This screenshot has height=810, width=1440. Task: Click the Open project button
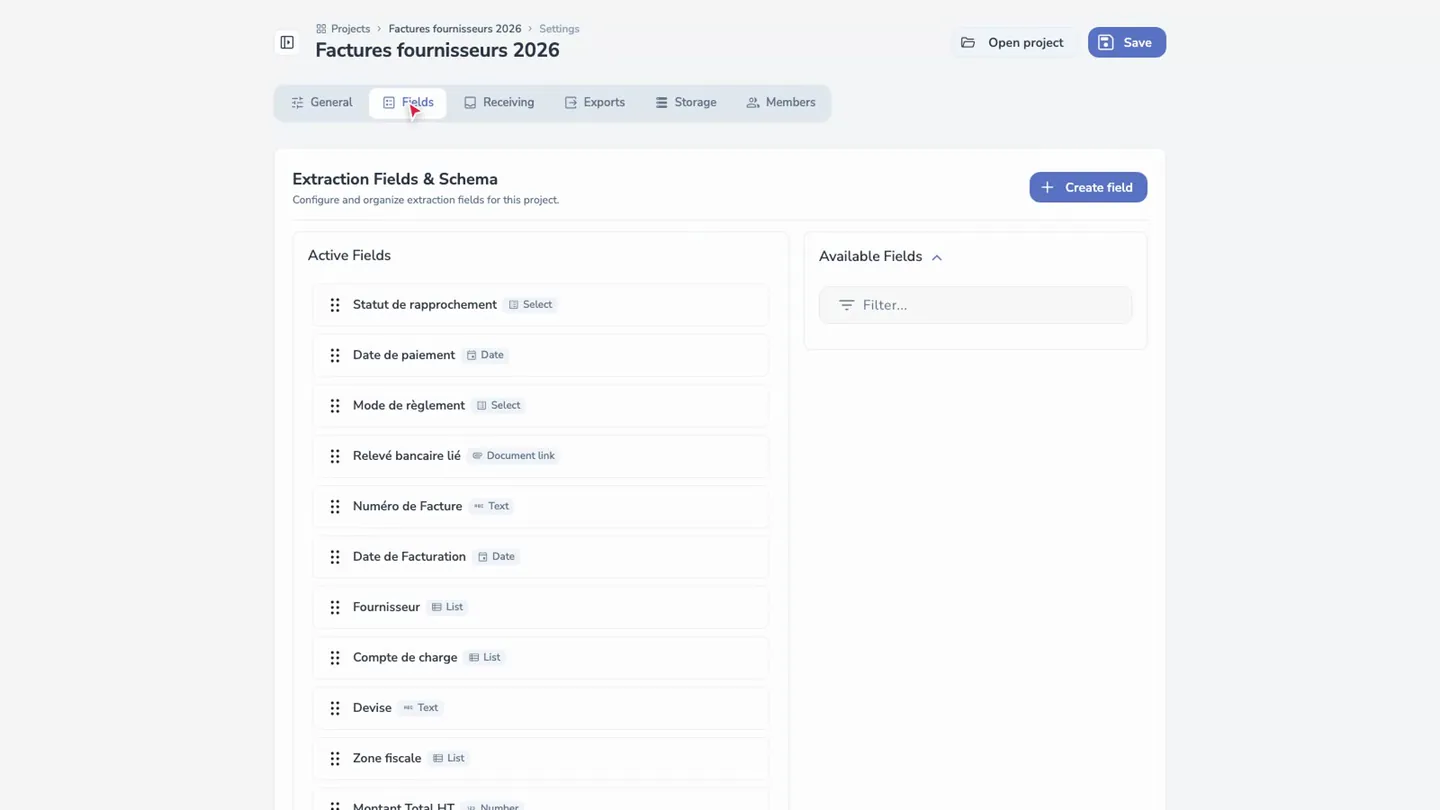1012,42
